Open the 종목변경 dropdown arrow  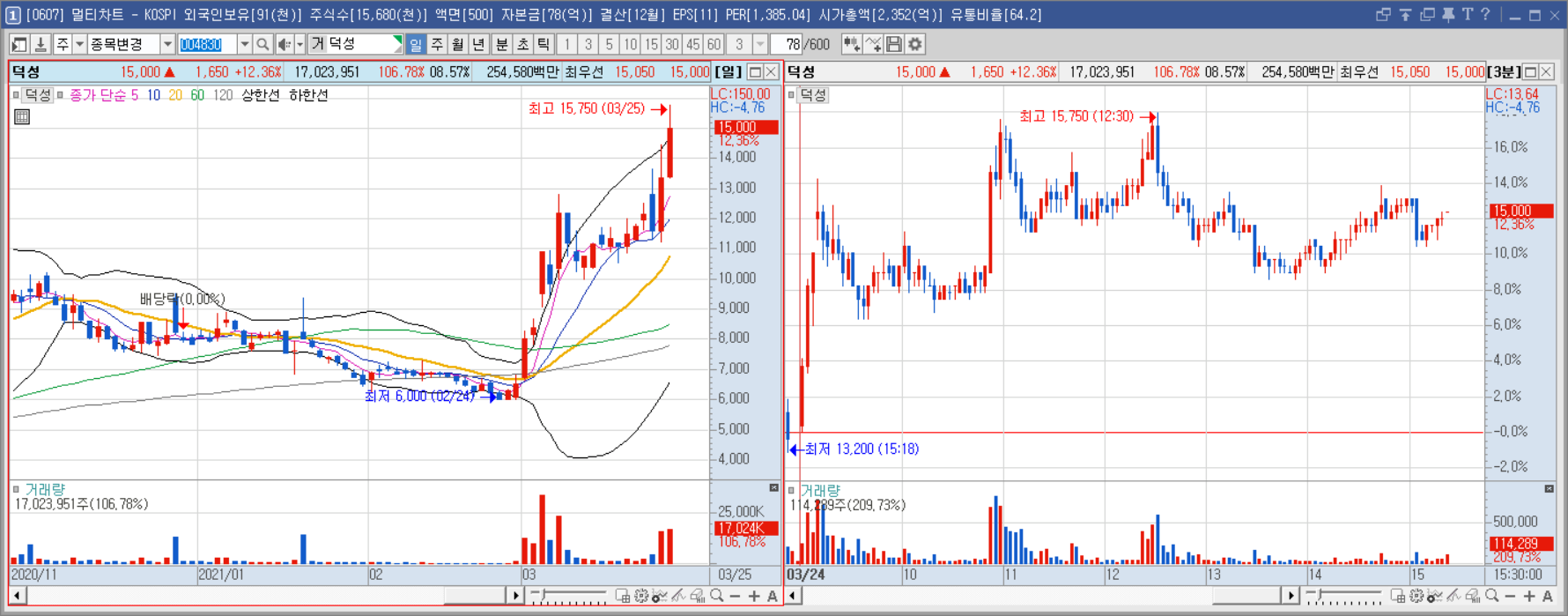coord(167,44)
